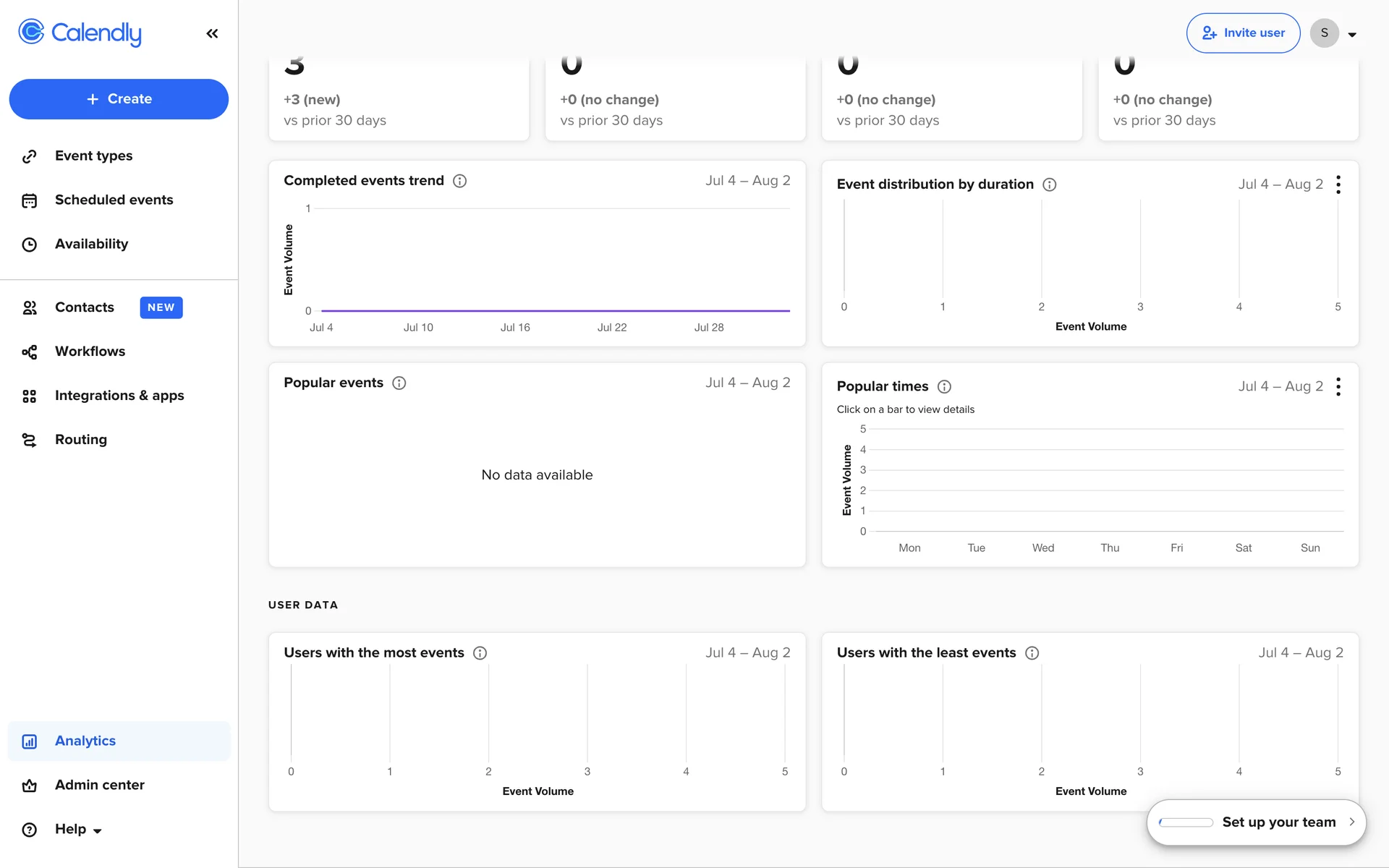This screenshot has width=1389, height=868.
Task: Expand the Help menu in sidebar
Action: pos(78,829)
